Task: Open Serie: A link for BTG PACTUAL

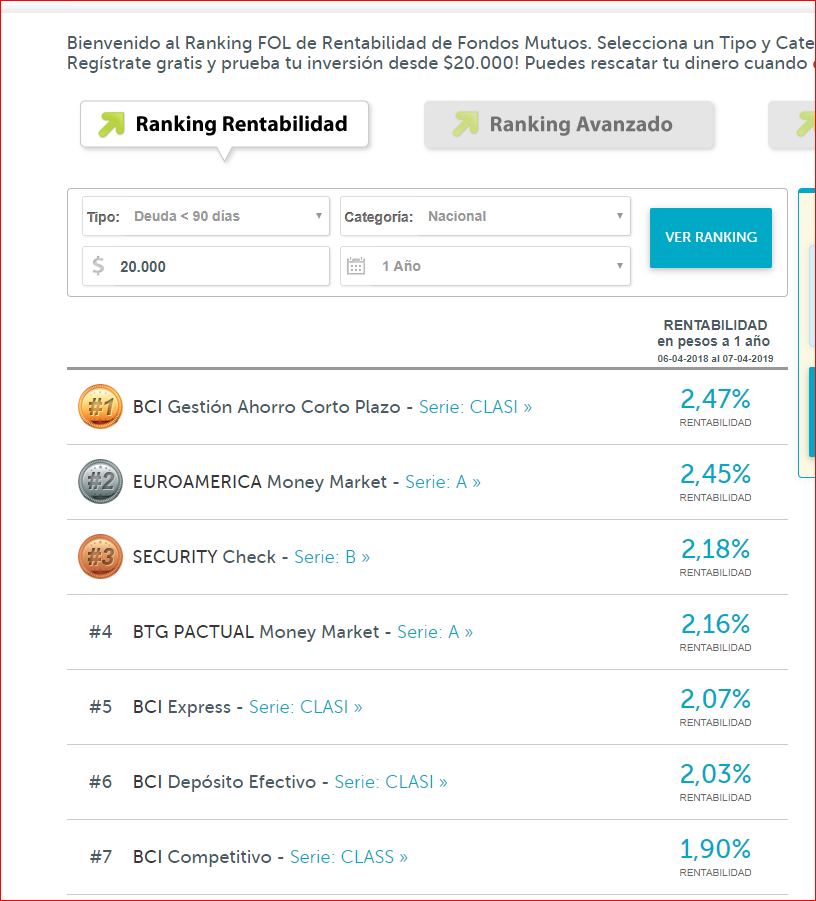Action: [435, 632]
